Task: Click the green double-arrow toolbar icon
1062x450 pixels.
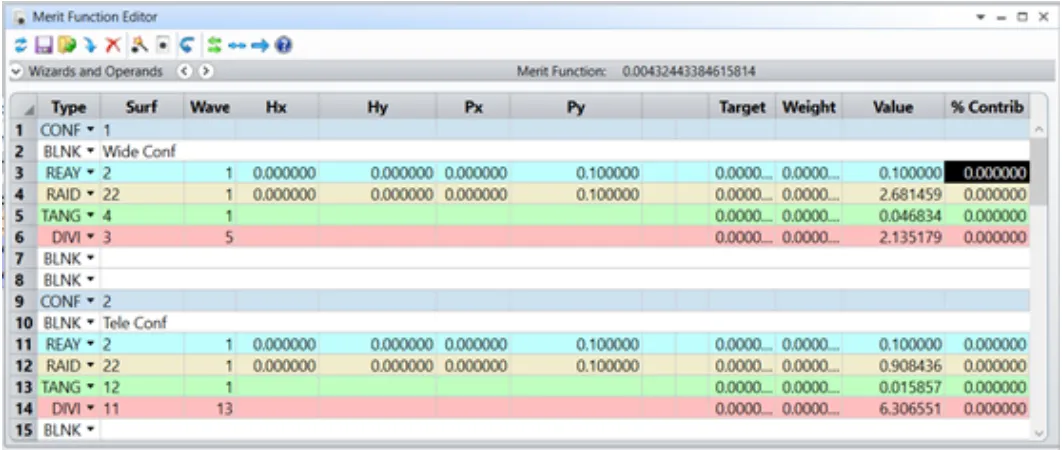Action: [213, 46]
